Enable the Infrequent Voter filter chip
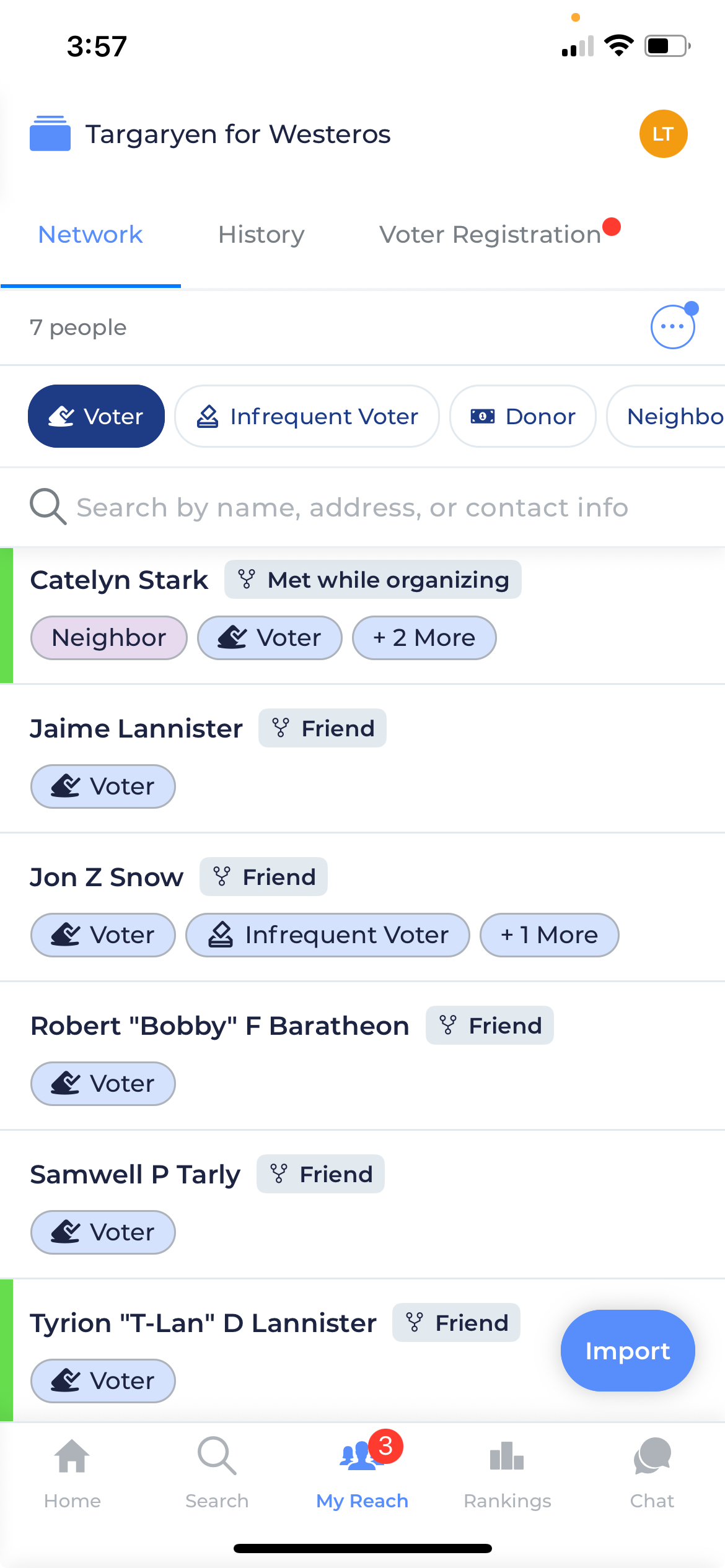The image size is (725, 1568). 307,416
